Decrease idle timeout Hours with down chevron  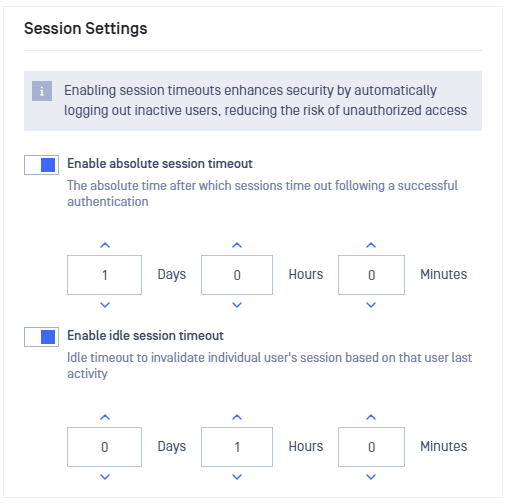(x=237, y=477)
